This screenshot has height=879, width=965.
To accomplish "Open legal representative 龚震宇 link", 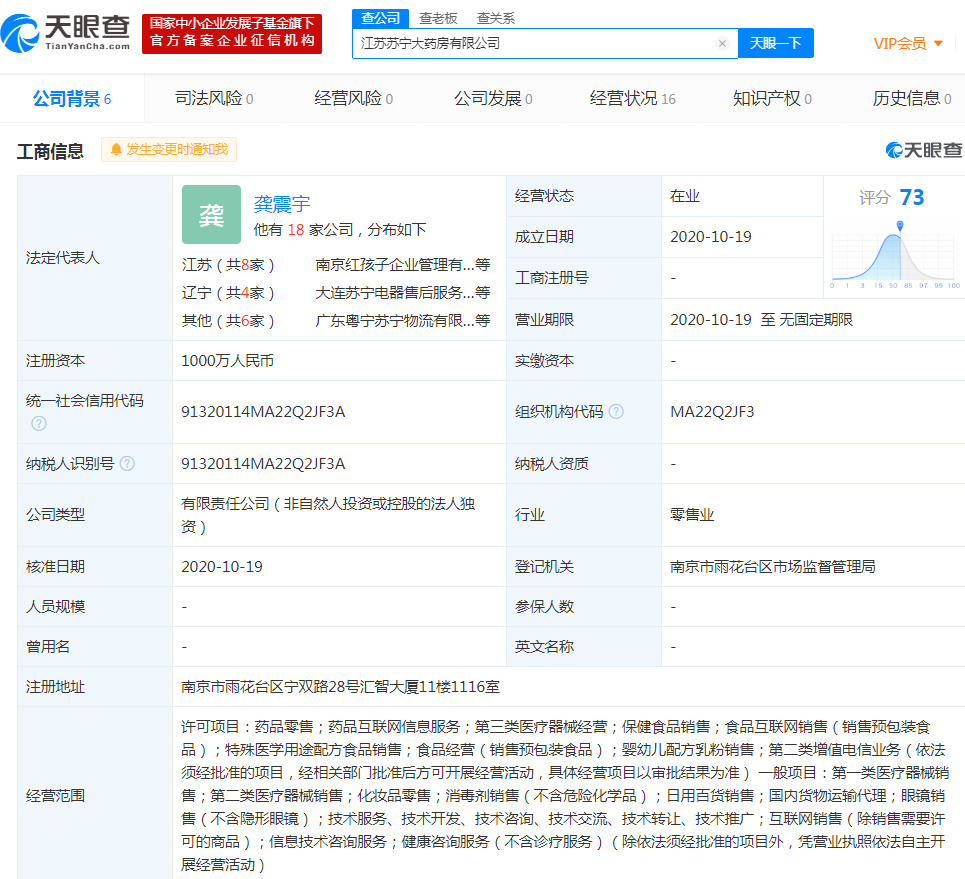I will [x=282, y=204].
